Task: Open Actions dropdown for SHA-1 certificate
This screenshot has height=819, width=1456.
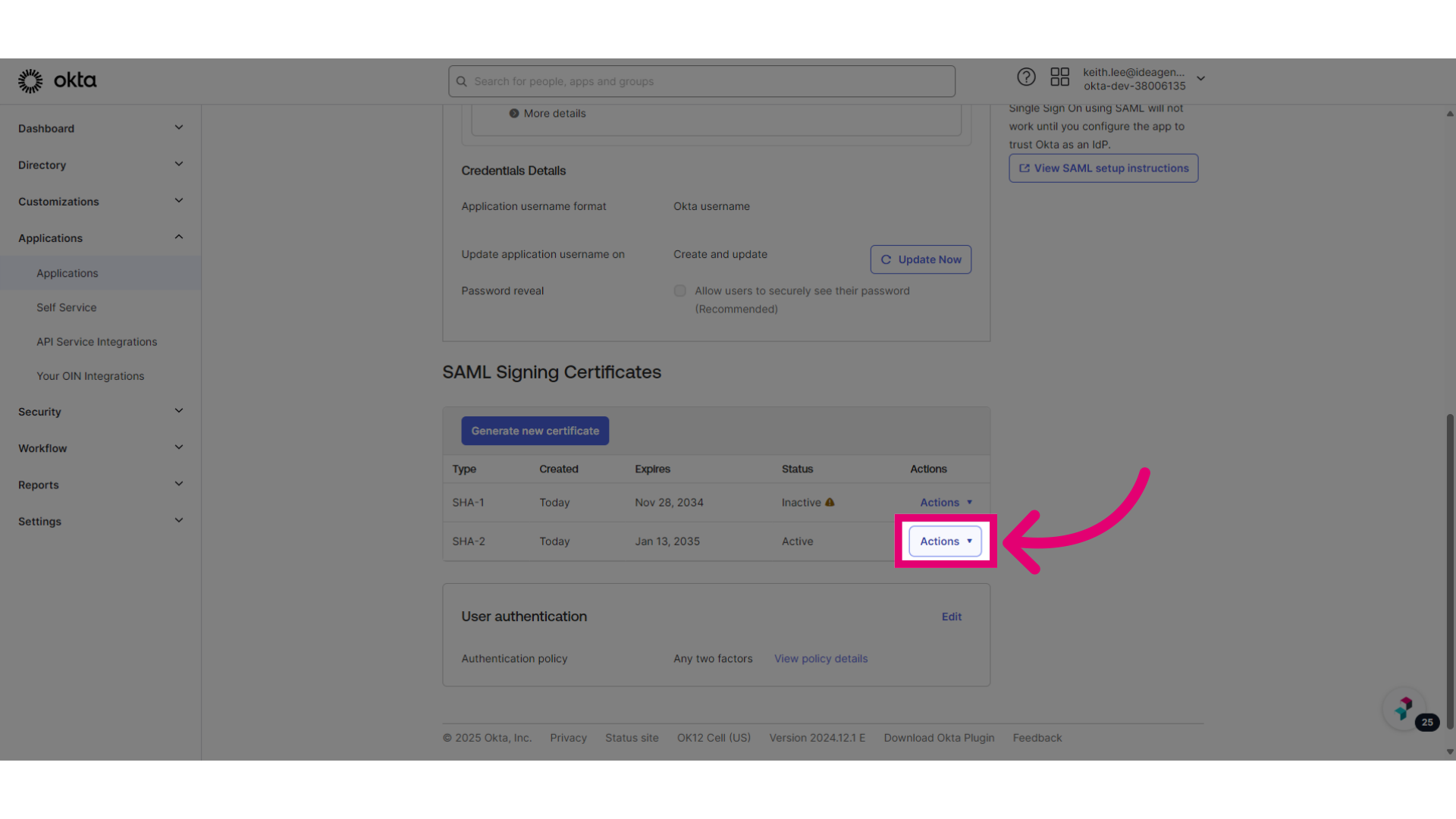Action: pyautogui.click(x=946, y=502)
